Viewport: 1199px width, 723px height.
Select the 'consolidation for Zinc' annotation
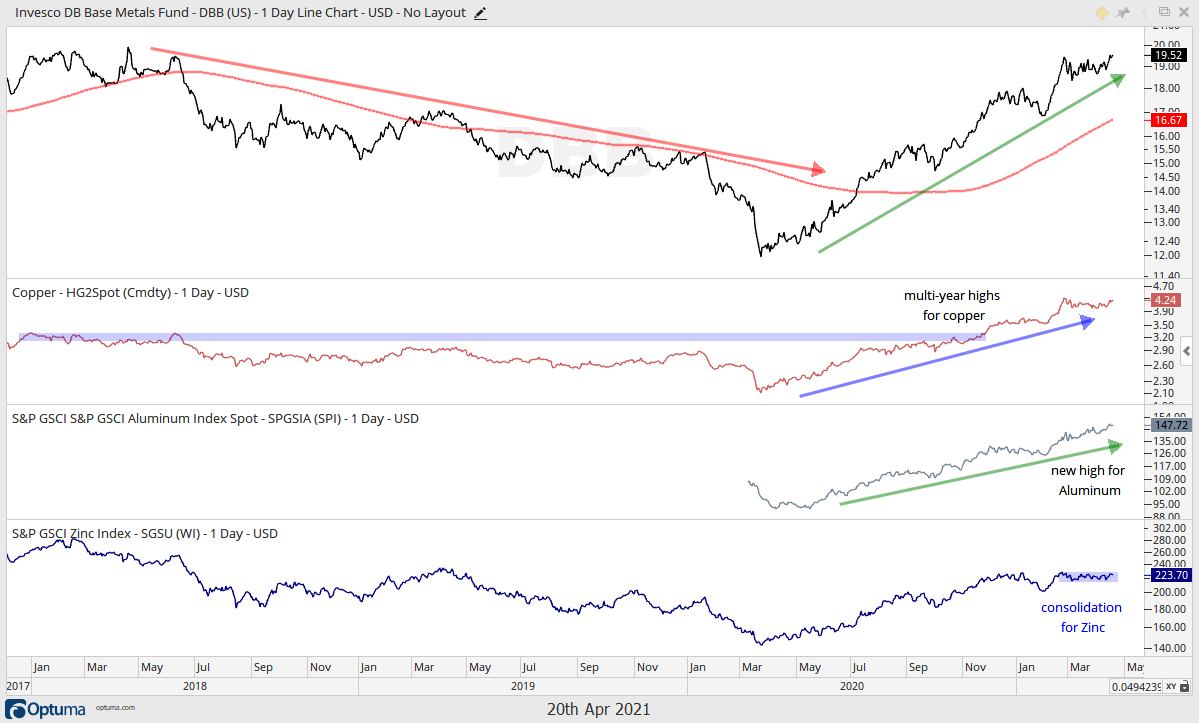[x=1081, y=618]
